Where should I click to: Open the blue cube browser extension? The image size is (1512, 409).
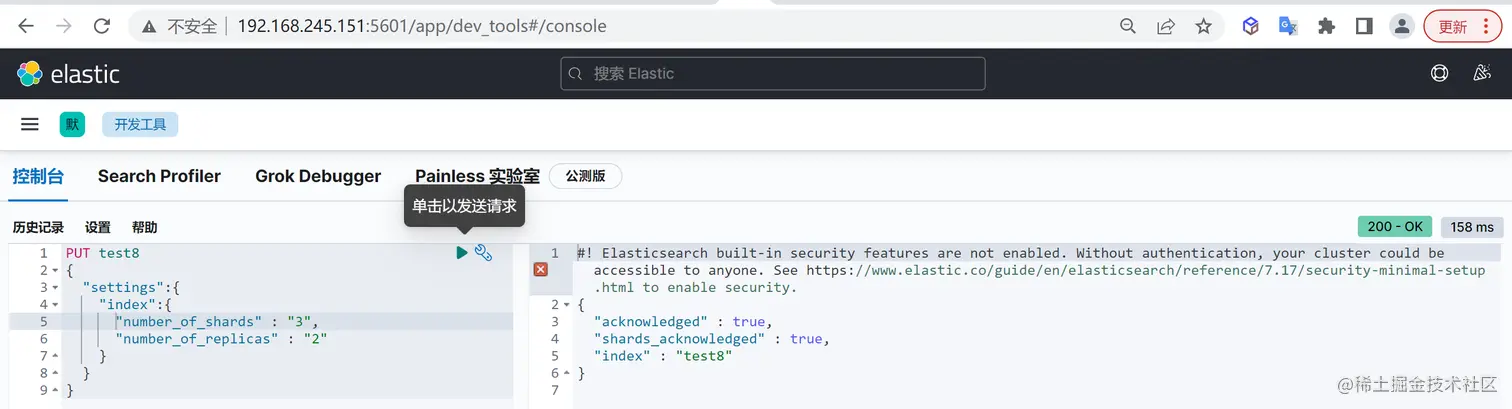pos(1251,26)
